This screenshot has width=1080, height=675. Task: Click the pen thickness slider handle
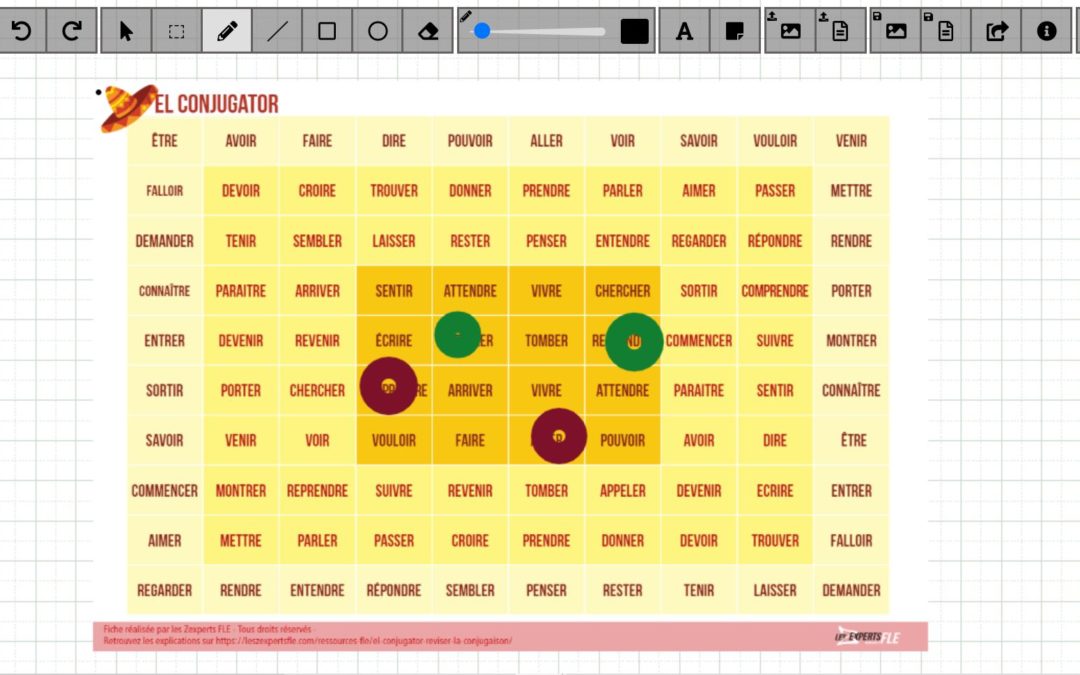click(482, 31)
